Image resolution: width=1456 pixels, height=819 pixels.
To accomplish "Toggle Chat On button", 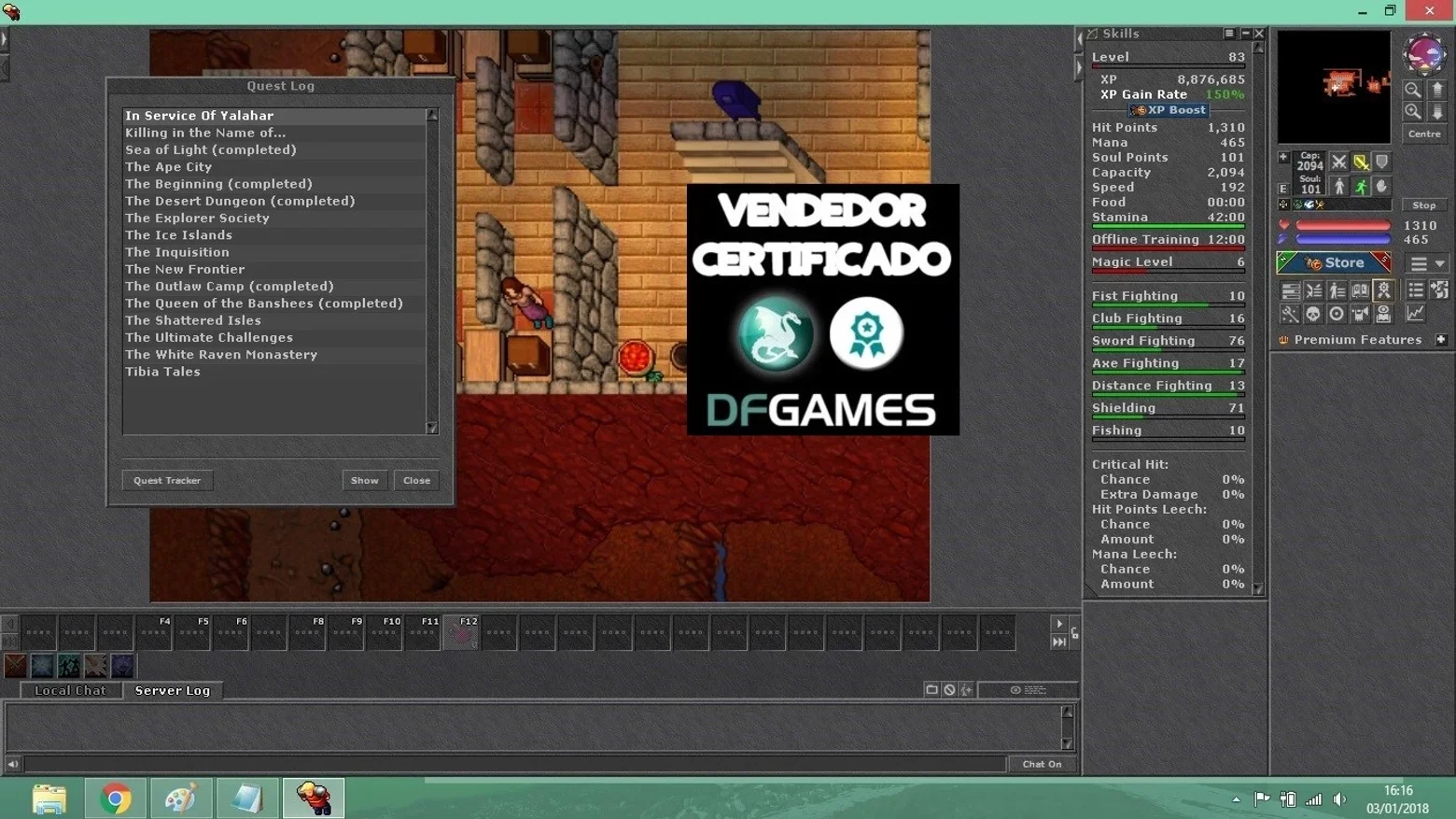I will pos(1042,764).
